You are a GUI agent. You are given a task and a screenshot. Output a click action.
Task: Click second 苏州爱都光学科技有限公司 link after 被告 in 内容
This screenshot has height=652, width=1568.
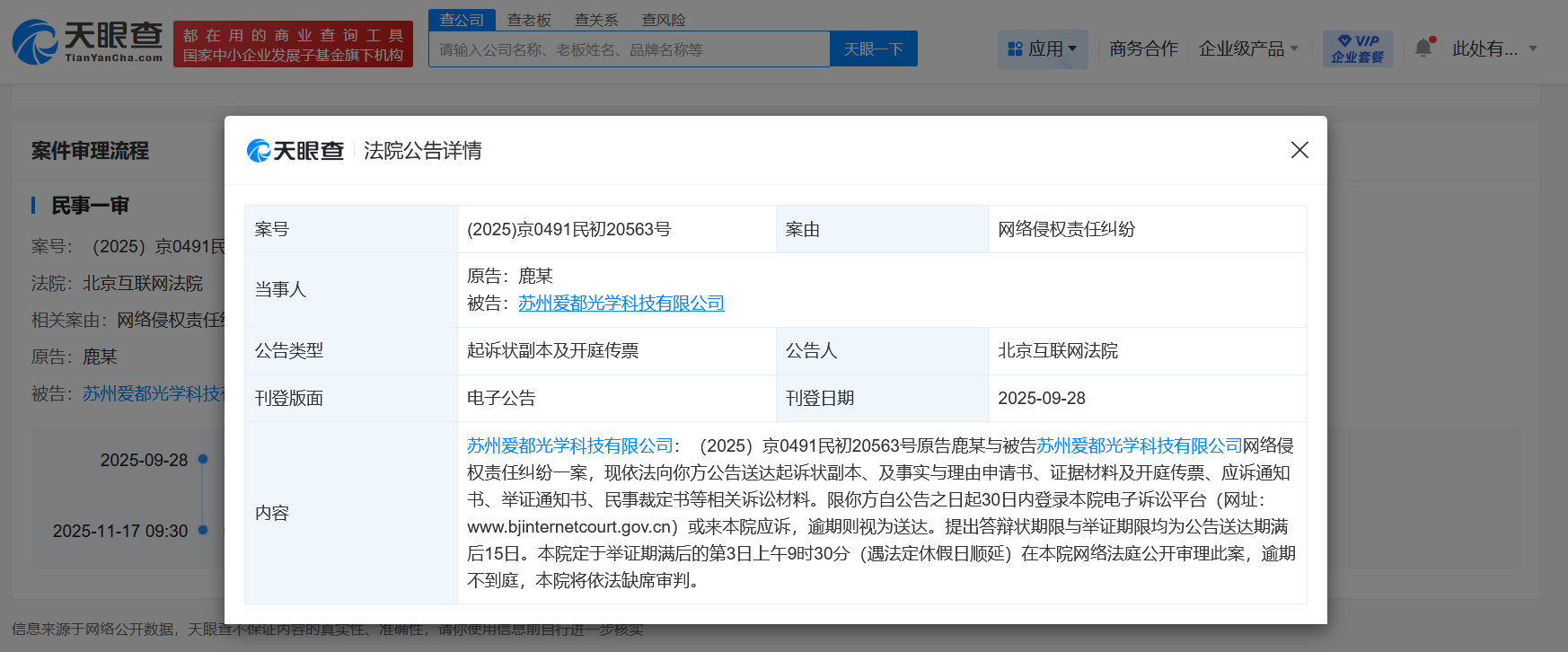point(1140,445)
